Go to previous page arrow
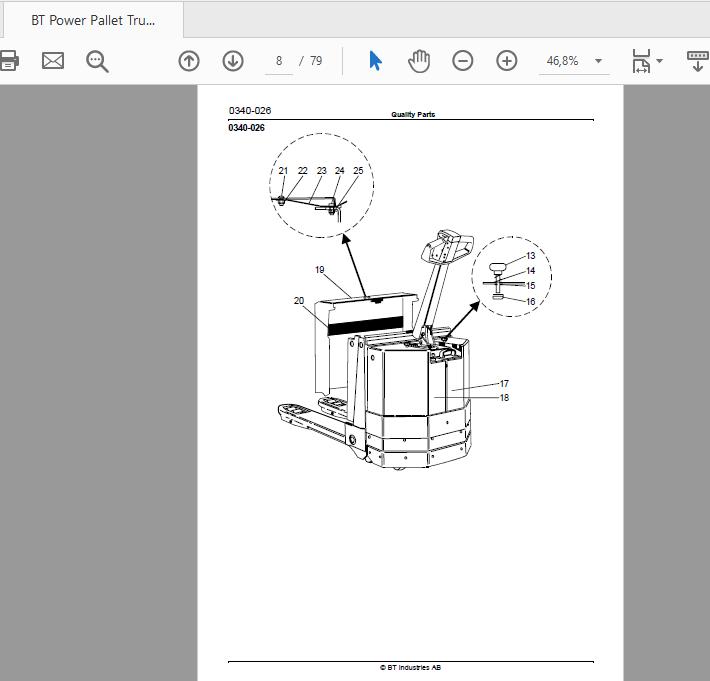Viewport: 710px width, 681px height. click(189, 61)
